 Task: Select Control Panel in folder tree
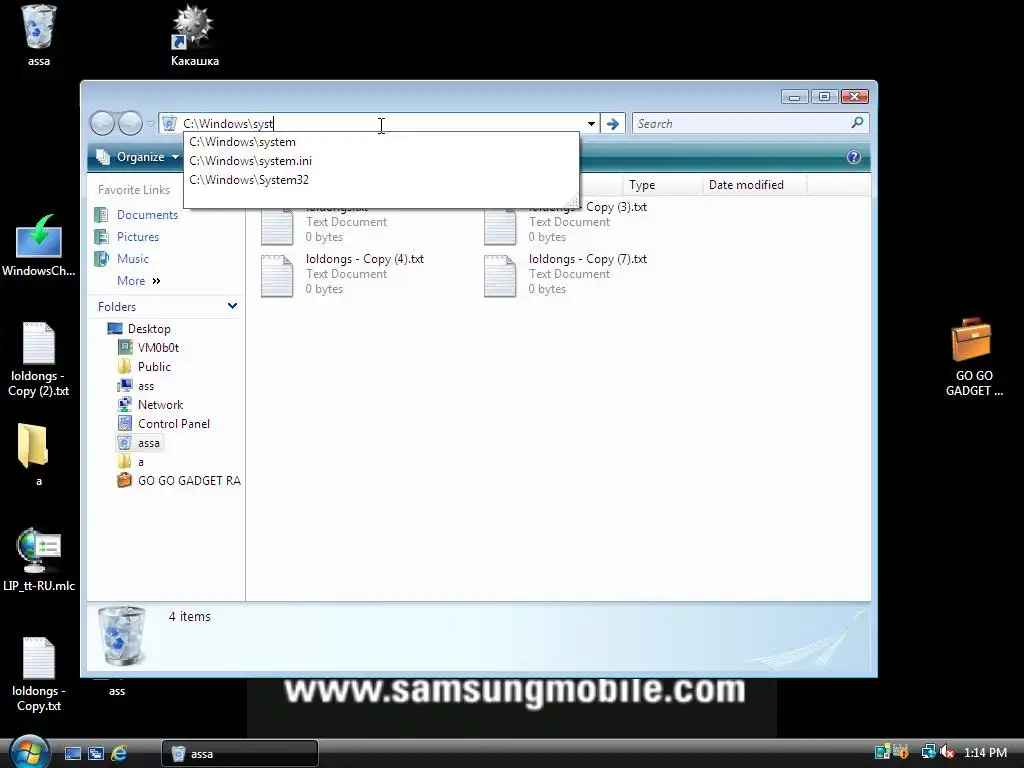click(x=164, y=424)
